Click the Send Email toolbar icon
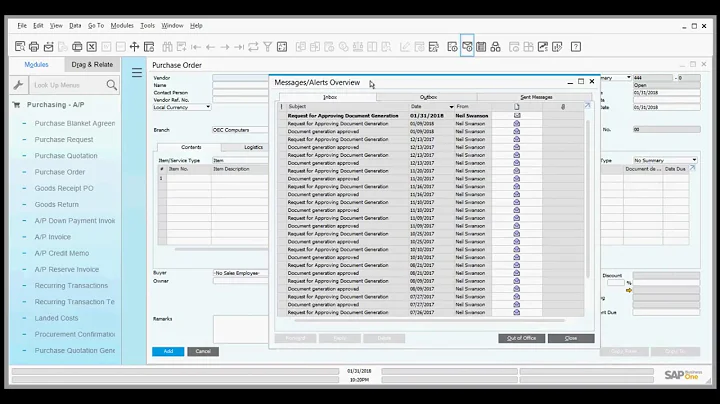The width and height of the screenshot is (720, 404). point(48,46)
